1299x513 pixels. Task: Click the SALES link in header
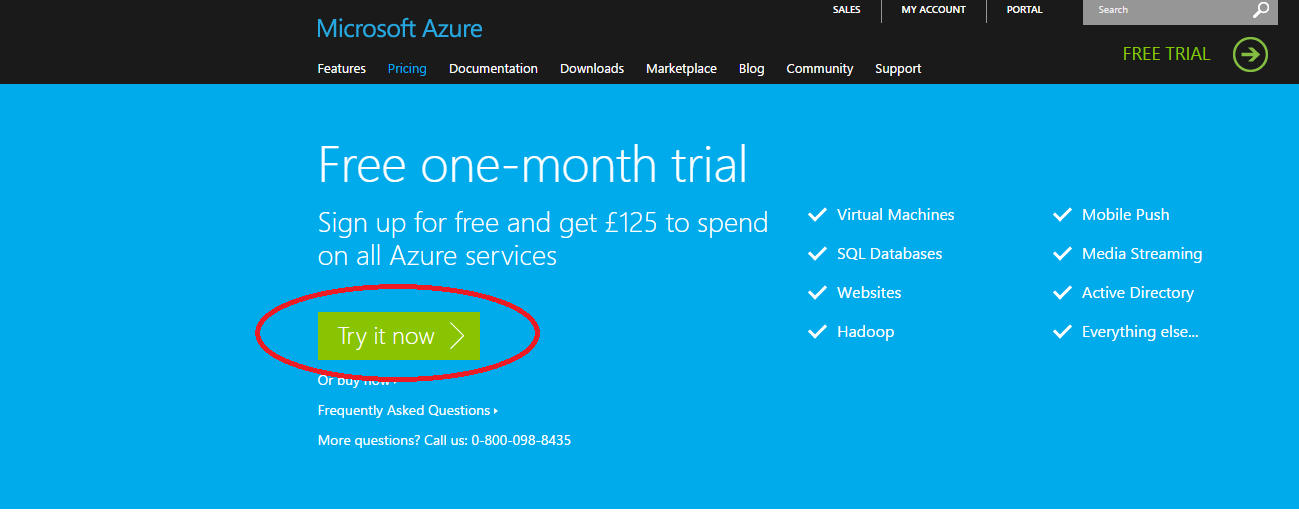[846, 10]
